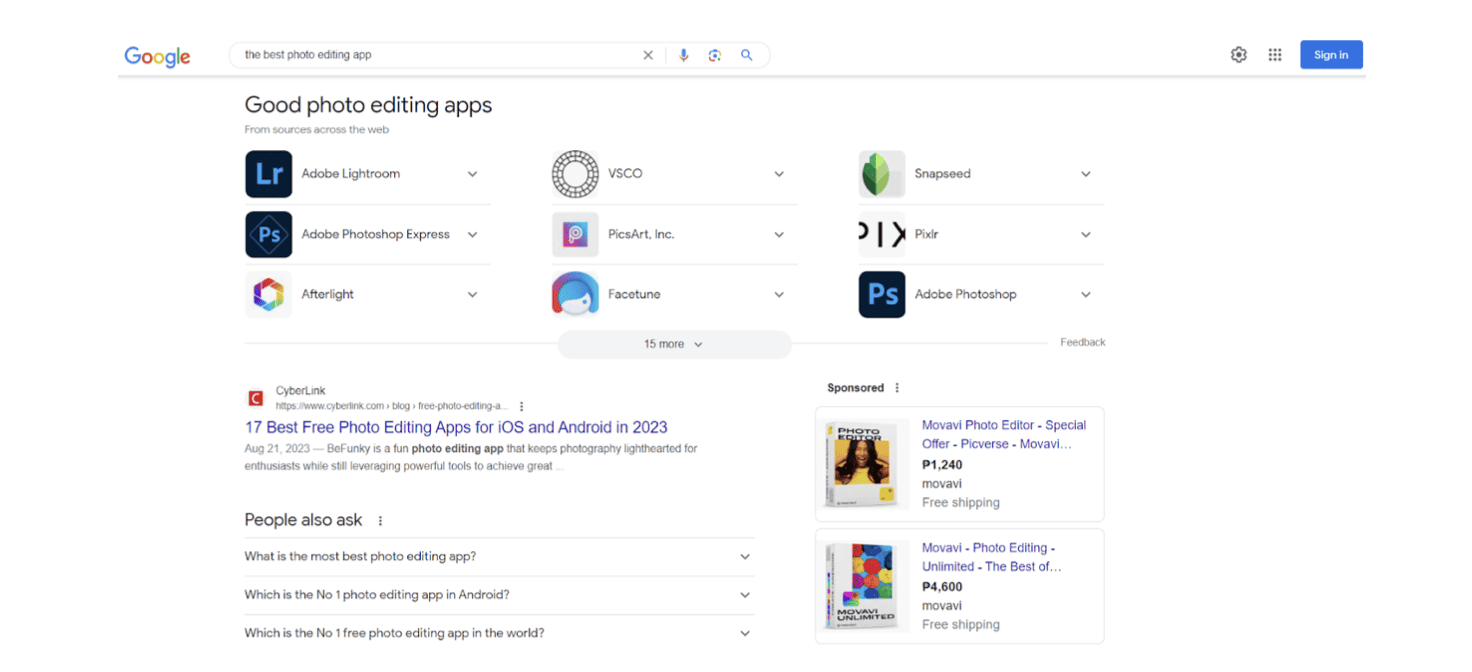Image resolution: width=1472 pixels, height=672 pixels.
Task: Click the 'Good photo editing apps' heading
Action: pos(368,105)
